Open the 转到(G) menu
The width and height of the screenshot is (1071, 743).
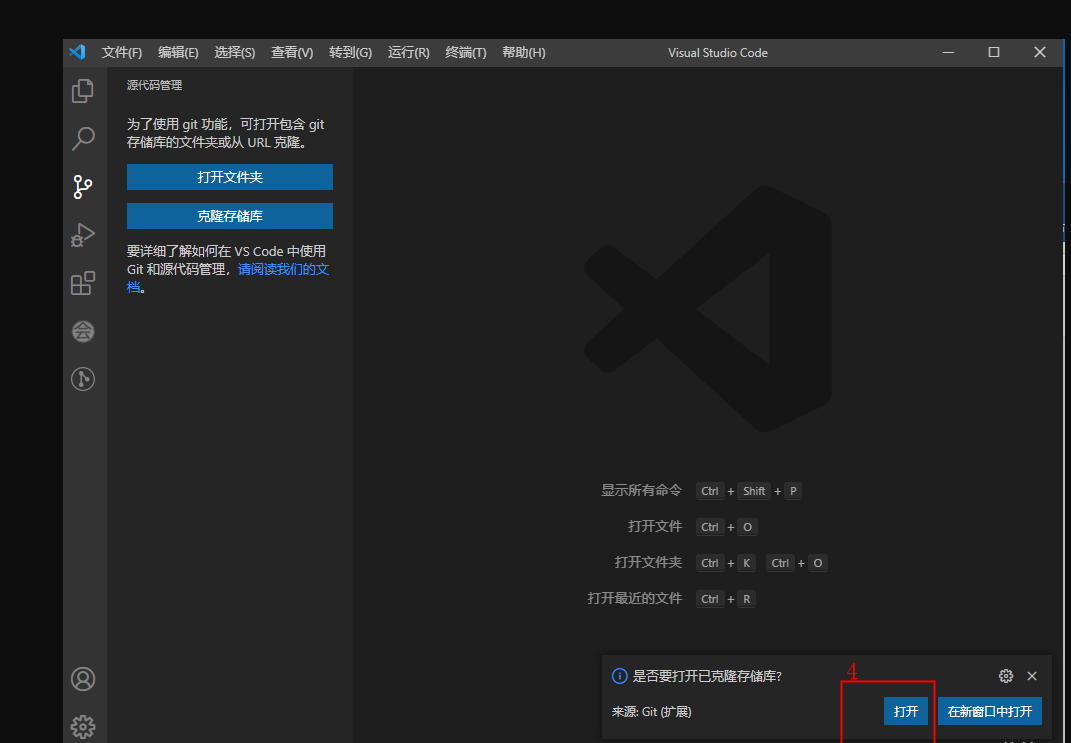(x=350, y=53)
